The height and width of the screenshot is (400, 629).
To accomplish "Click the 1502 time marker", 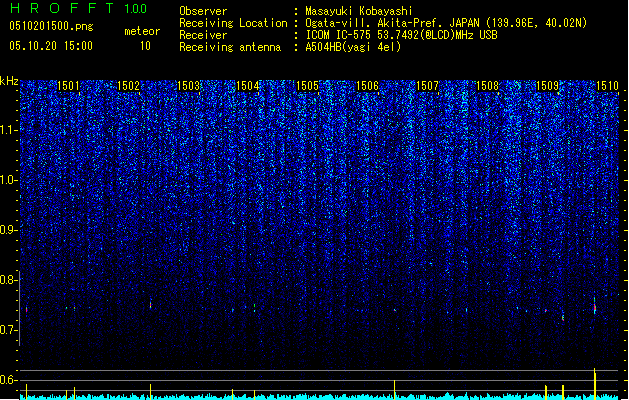I will pyautogui.click(x=128, y=86).
